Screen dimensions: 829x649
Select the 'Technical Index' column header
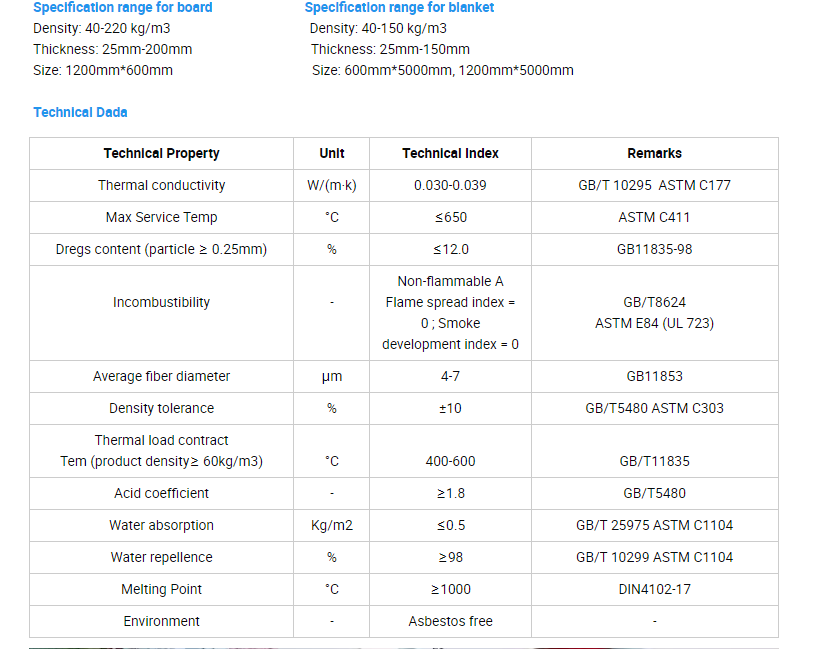coord(450,153)
